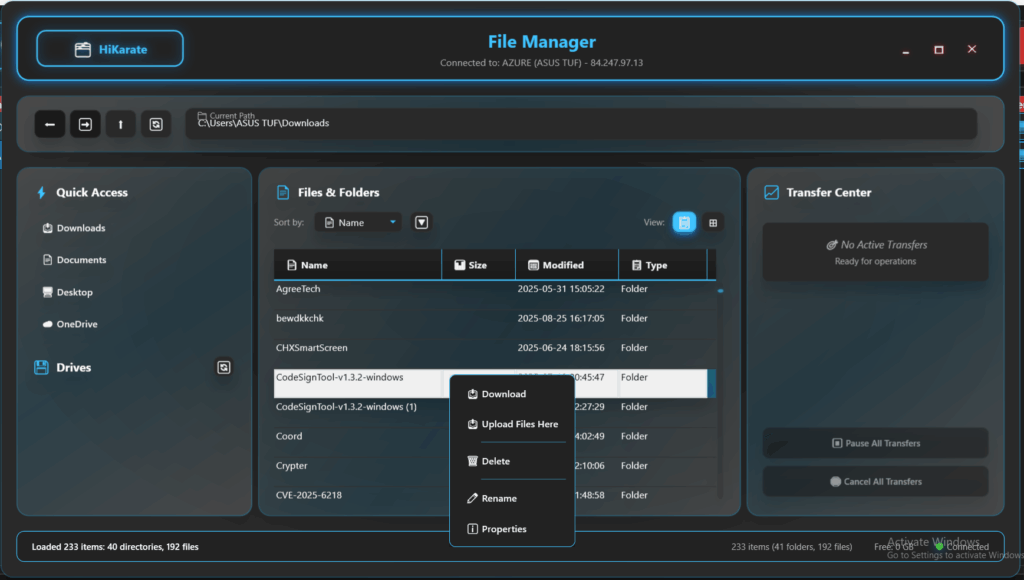Click Pause All Transfers button
1024x580 pixels.
point(875,443)
